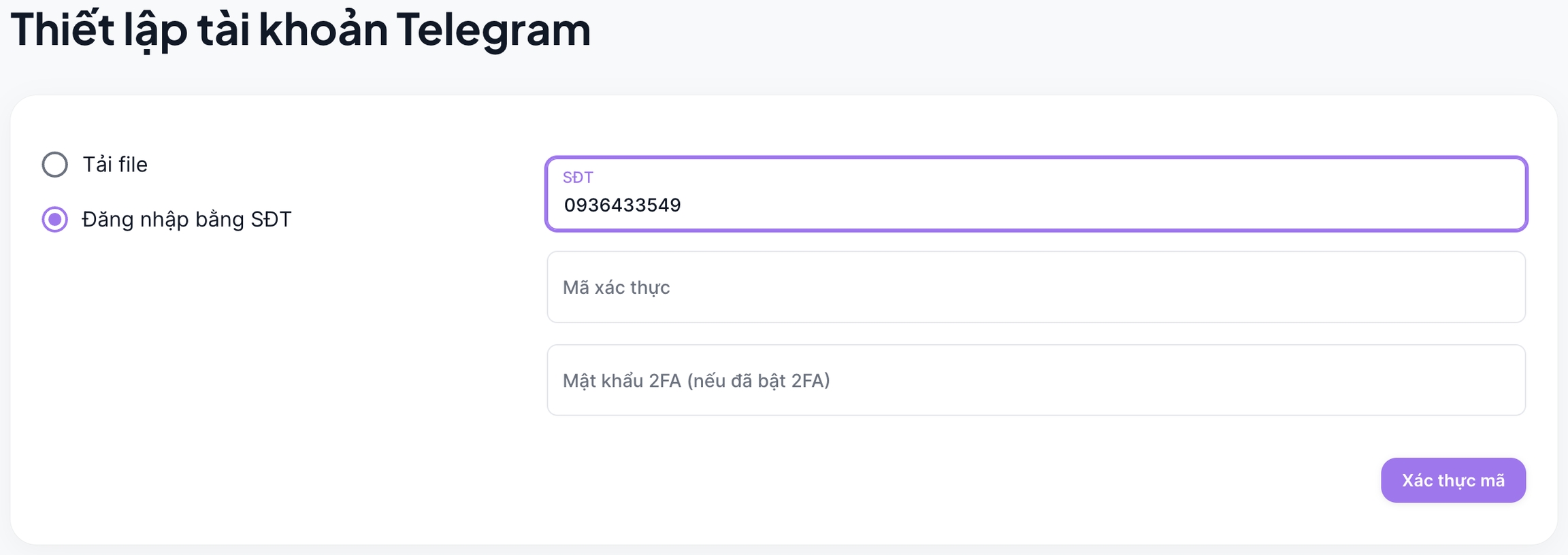Click the "Tải file" option label text
This screenshot has height=555, width=1568.
[x=115, y=165]
